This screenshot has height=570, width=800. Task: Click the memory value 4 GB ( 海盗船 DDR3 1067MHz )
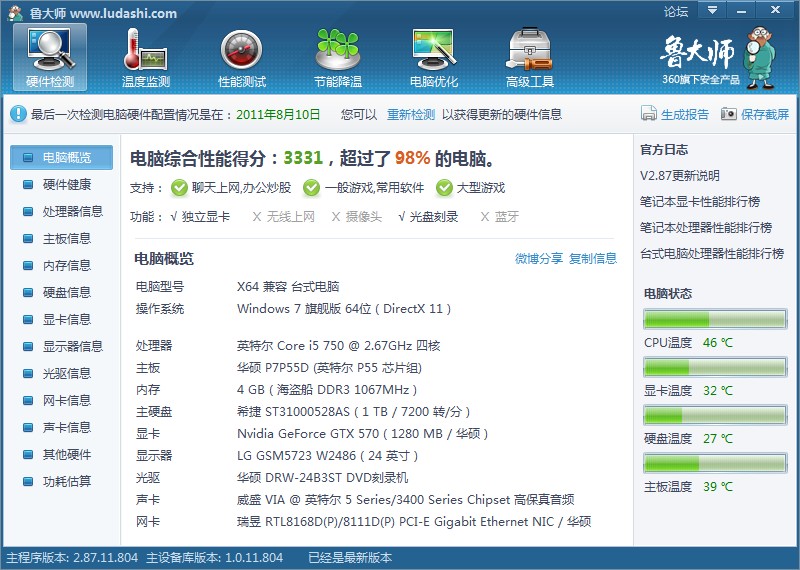[327, 390]
